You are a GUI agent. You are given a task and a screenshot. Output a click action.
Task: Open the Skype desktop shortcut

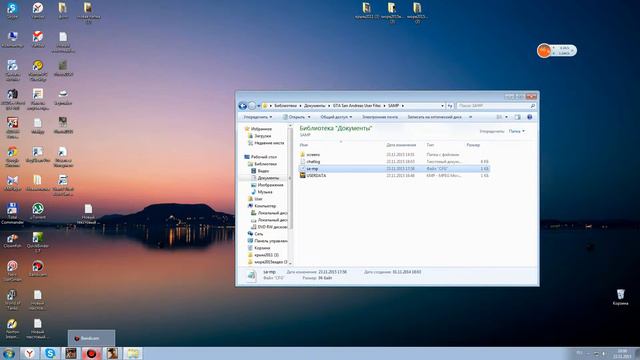click(x=12, y=11)
